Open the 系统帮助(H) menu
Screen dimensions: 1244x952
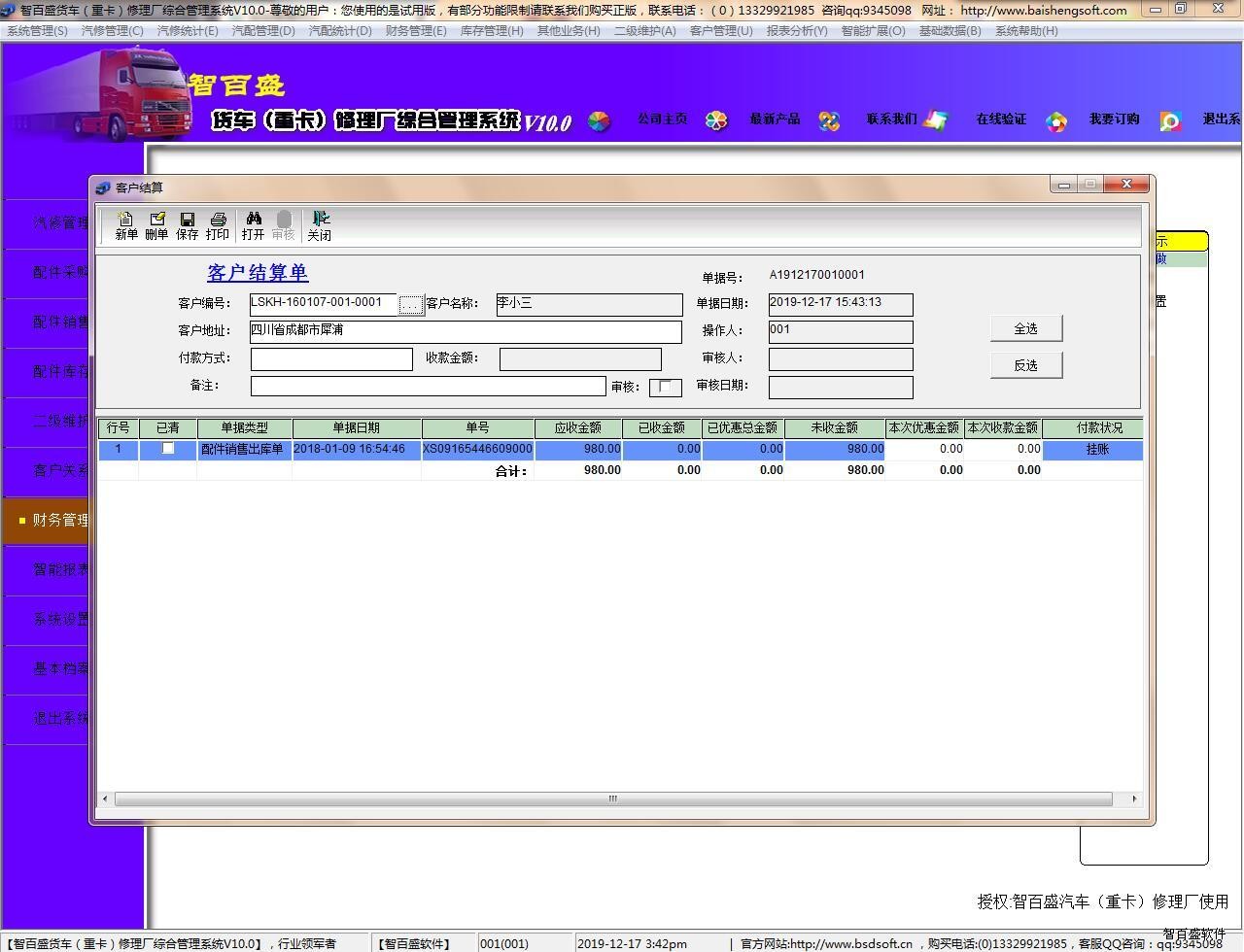pyautogui.click(x=1026, y=31)
